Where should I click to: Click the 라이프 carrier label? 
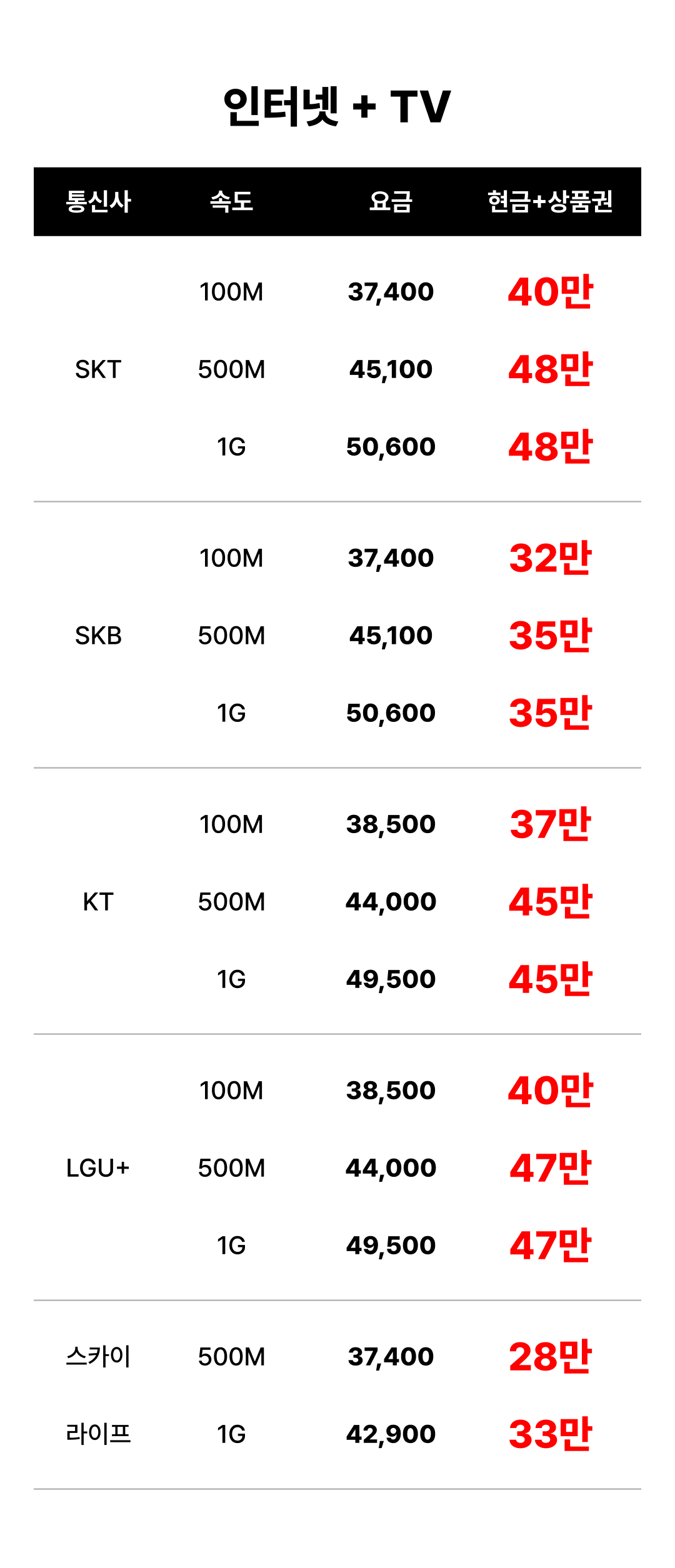[98, 1434]
